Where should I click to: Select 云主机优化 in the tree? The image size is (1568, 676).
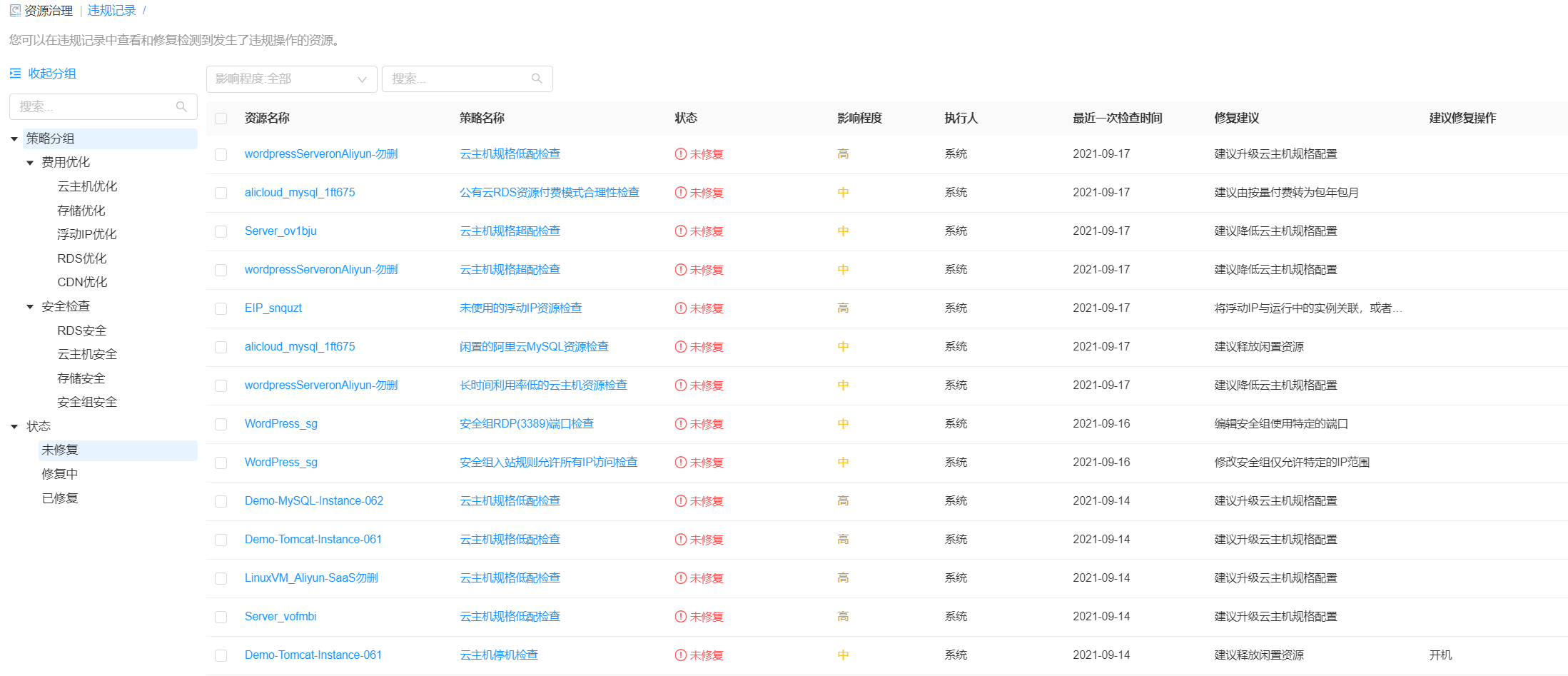point(87,186)
